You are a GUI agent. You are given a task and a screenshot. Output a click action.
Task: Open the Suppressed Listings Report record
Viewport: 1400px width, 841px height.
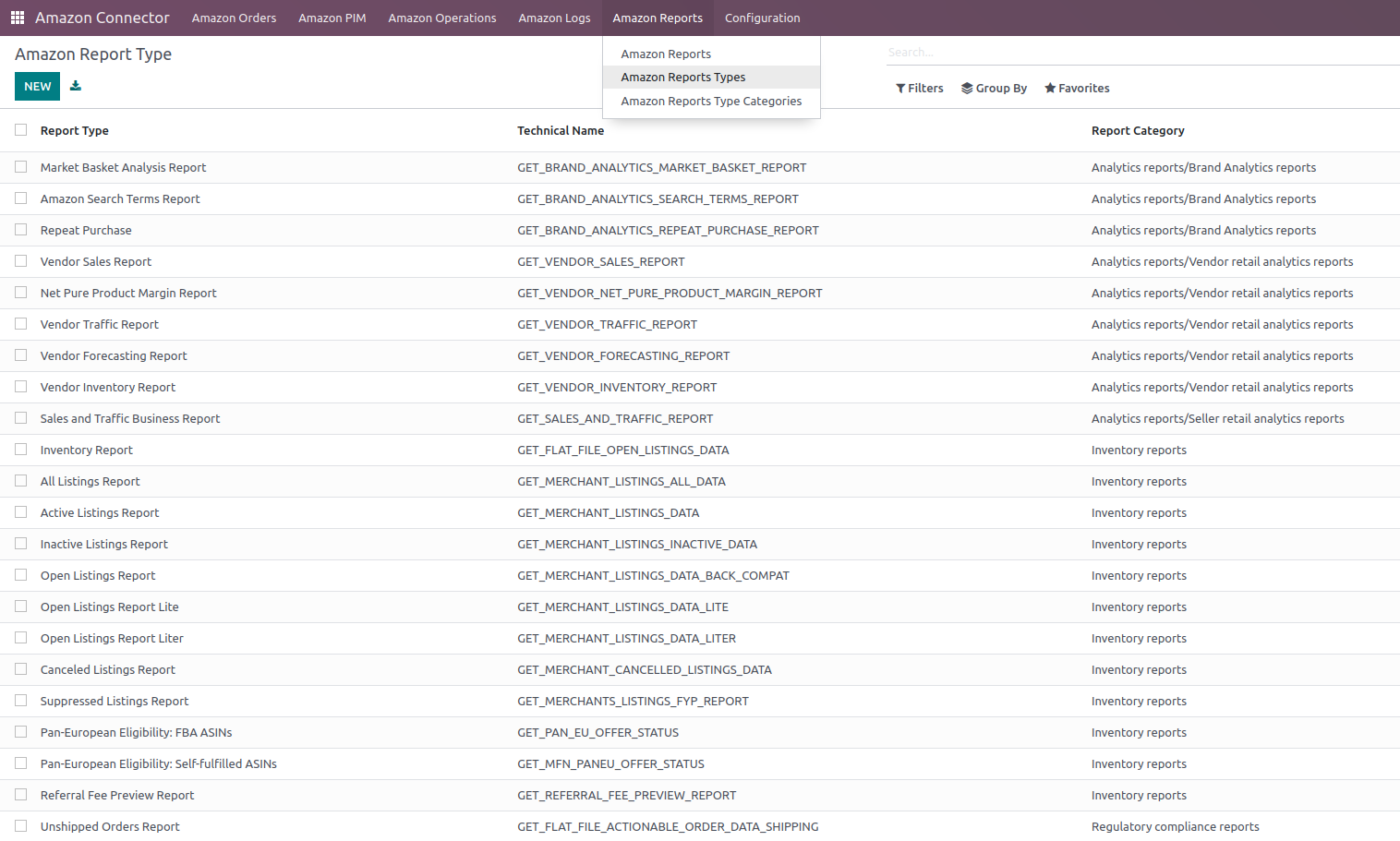[x=115, y=702]
